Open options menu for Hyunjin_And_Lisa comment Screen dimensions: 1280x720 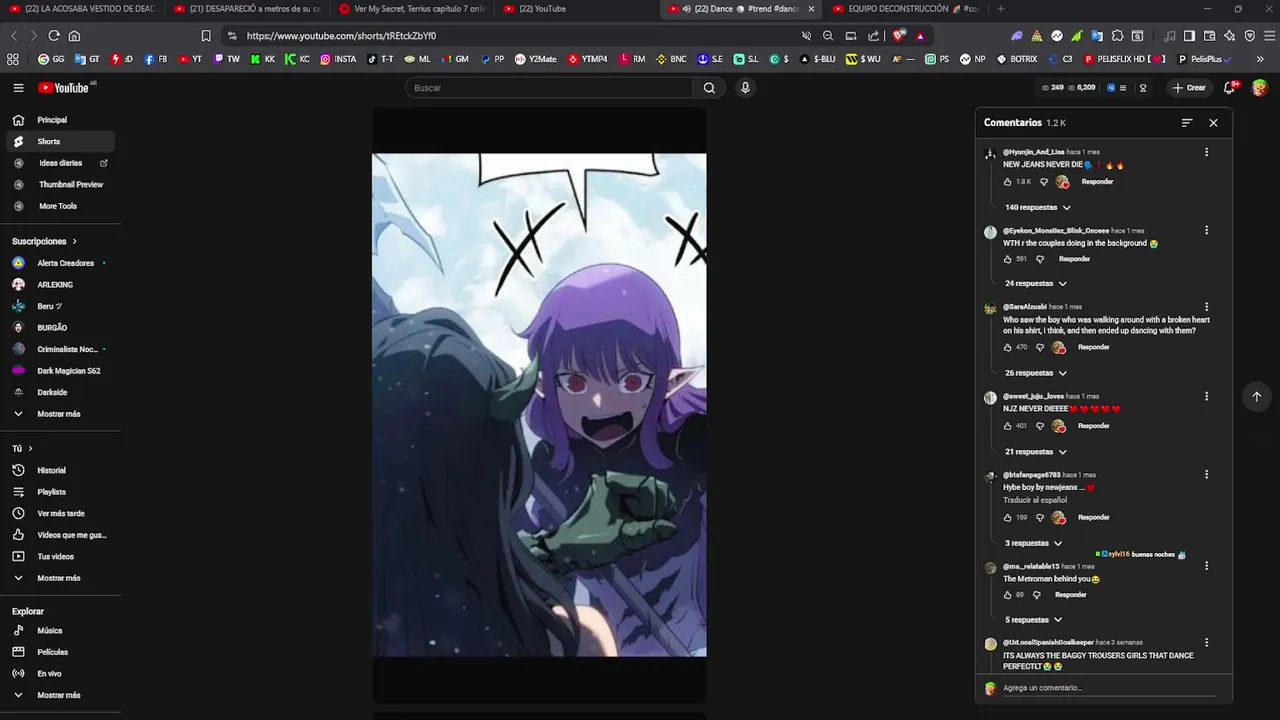[1206, 152]
